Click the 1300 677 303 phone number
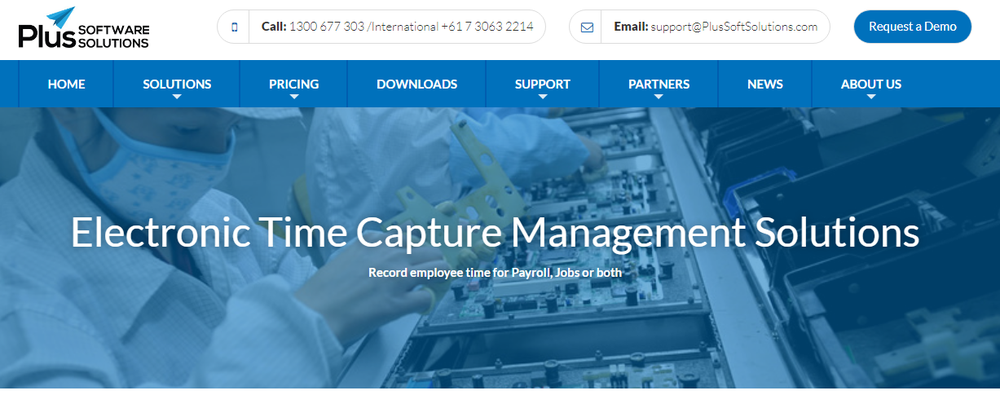This screenshot has height=420, width=1000. coord(326,27)
